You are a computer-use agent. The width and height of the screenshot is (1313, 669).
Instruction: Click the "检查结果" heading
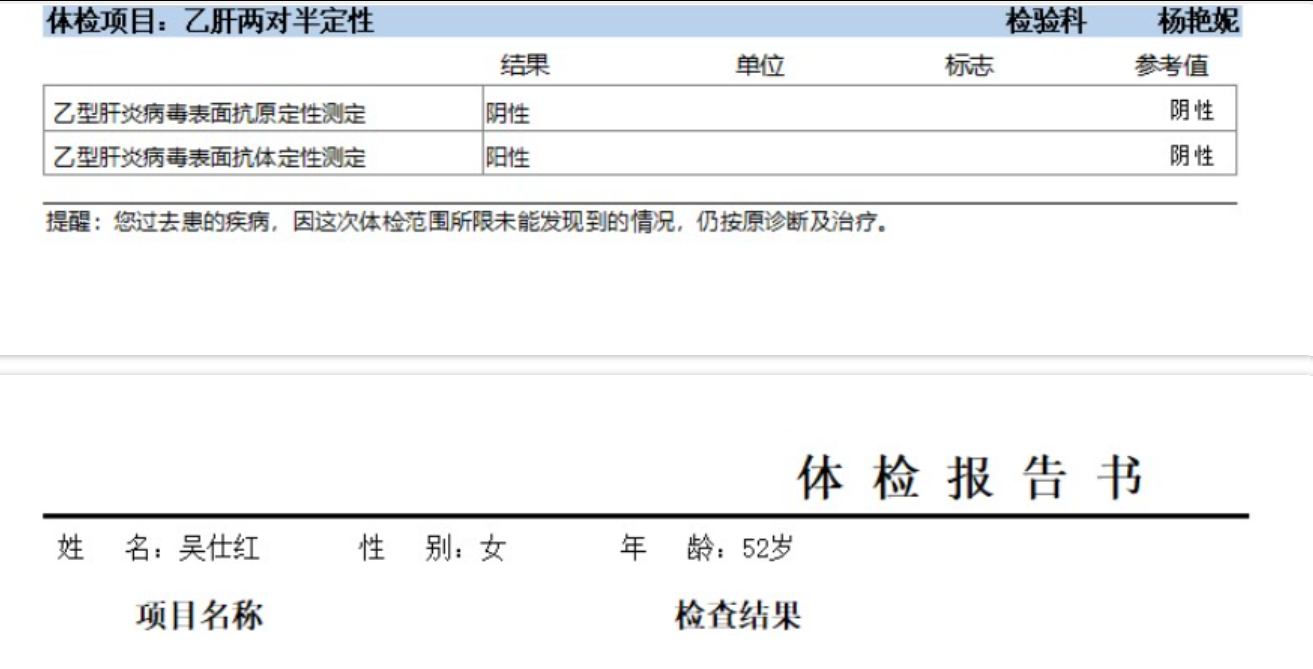pyautogui.click(x=738, y=615)
